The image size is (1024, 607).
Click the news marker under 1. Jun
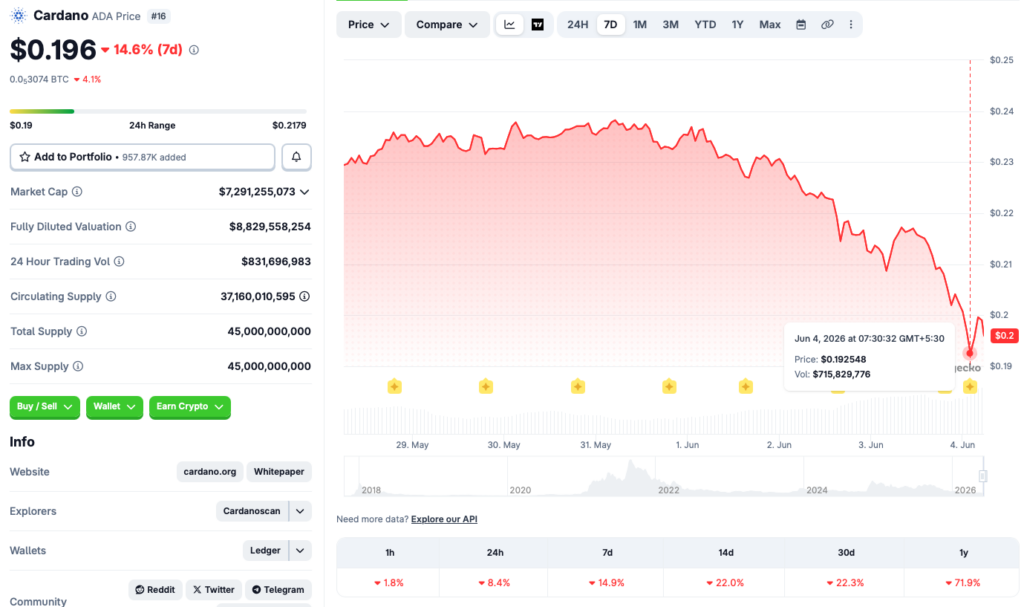pos(669,387)
